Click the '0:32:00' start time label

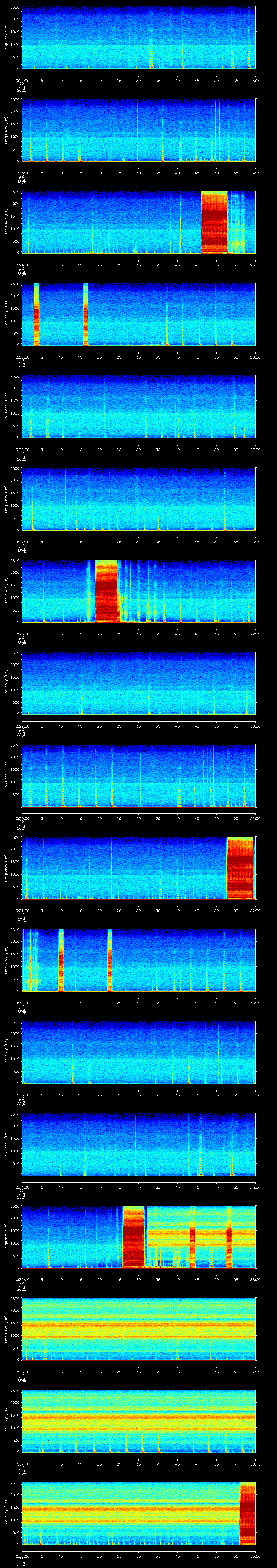(x=22, y=1003)
